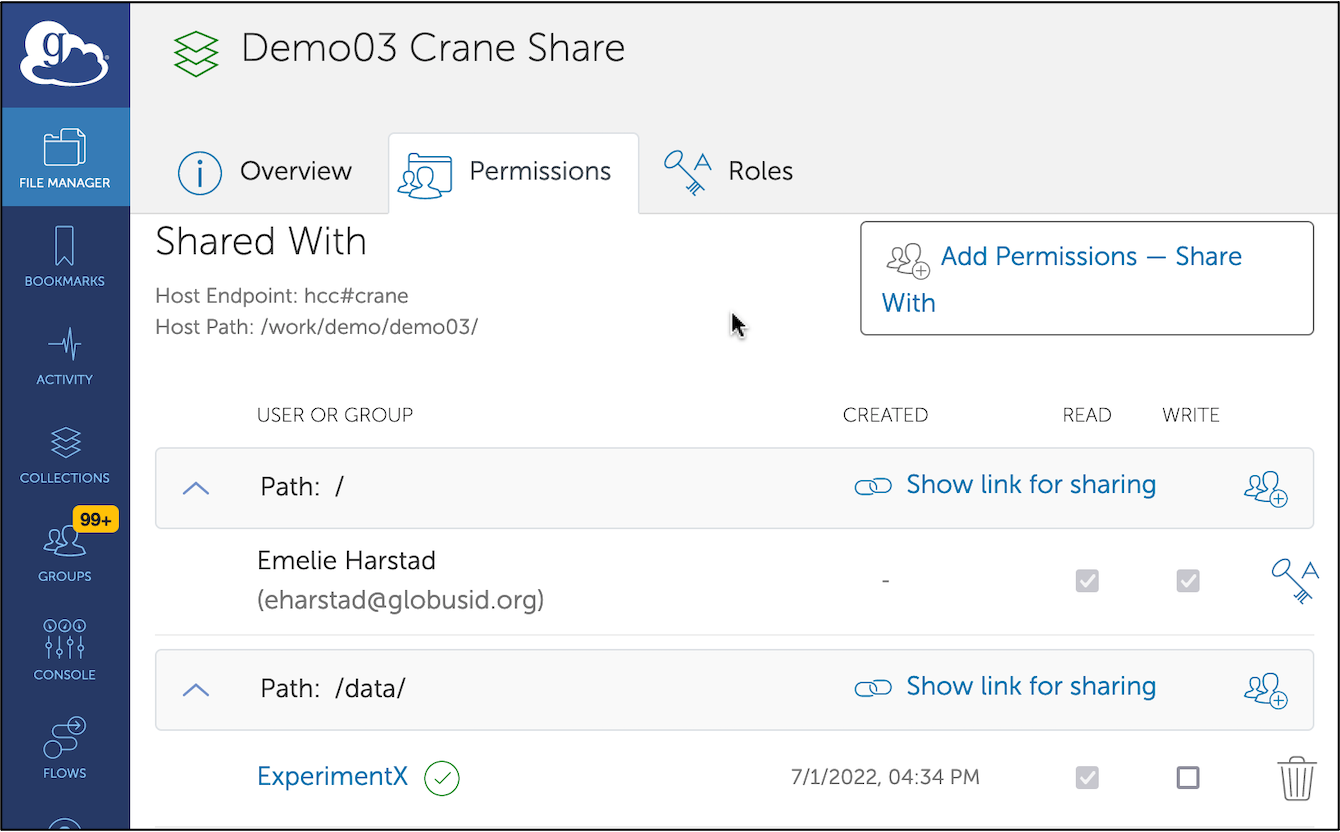Click the 7/1/2022, 04:34 PM date
This screenshot has height=832, width=1340.
point(883,777)
